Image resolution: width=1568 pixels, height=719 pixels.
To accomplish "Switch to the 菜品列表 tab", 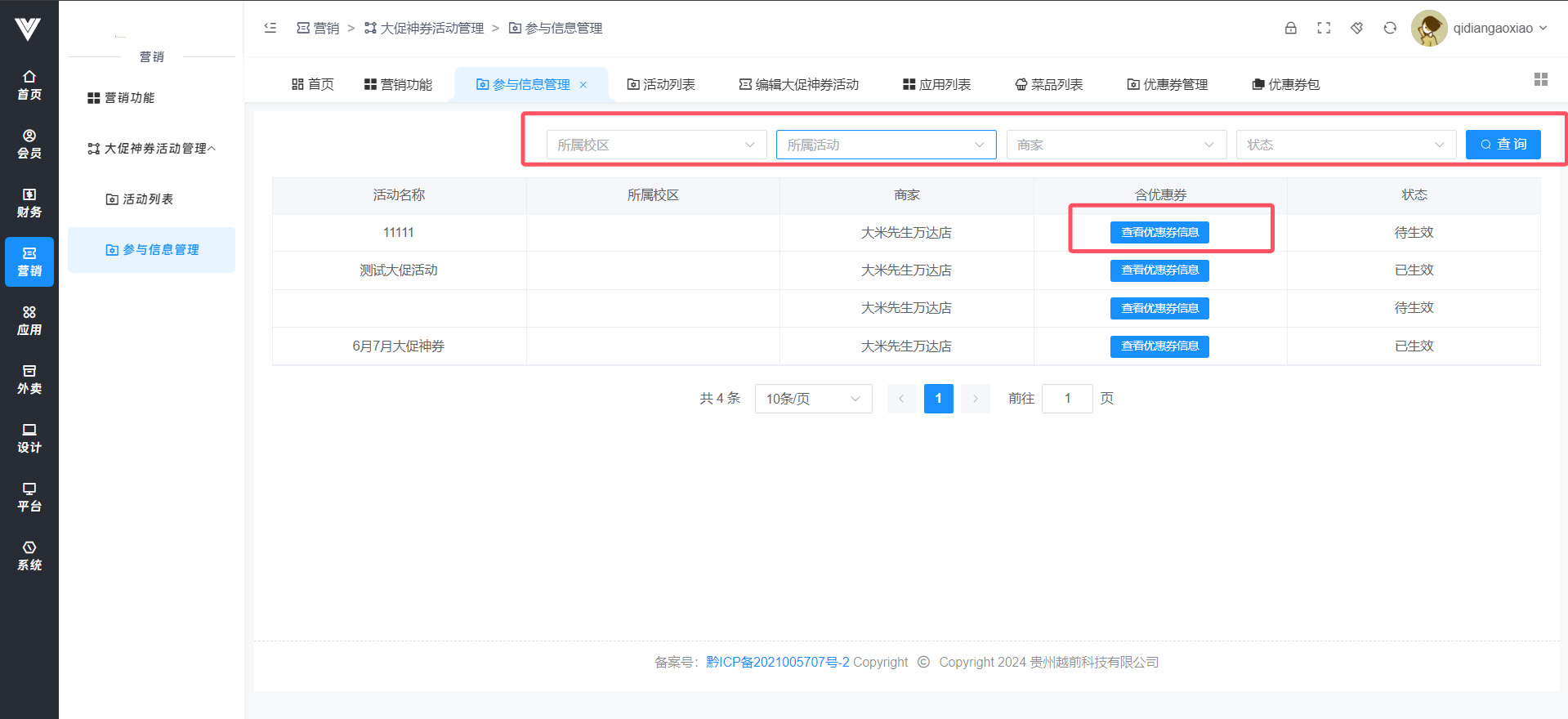I will point(1048,85).
